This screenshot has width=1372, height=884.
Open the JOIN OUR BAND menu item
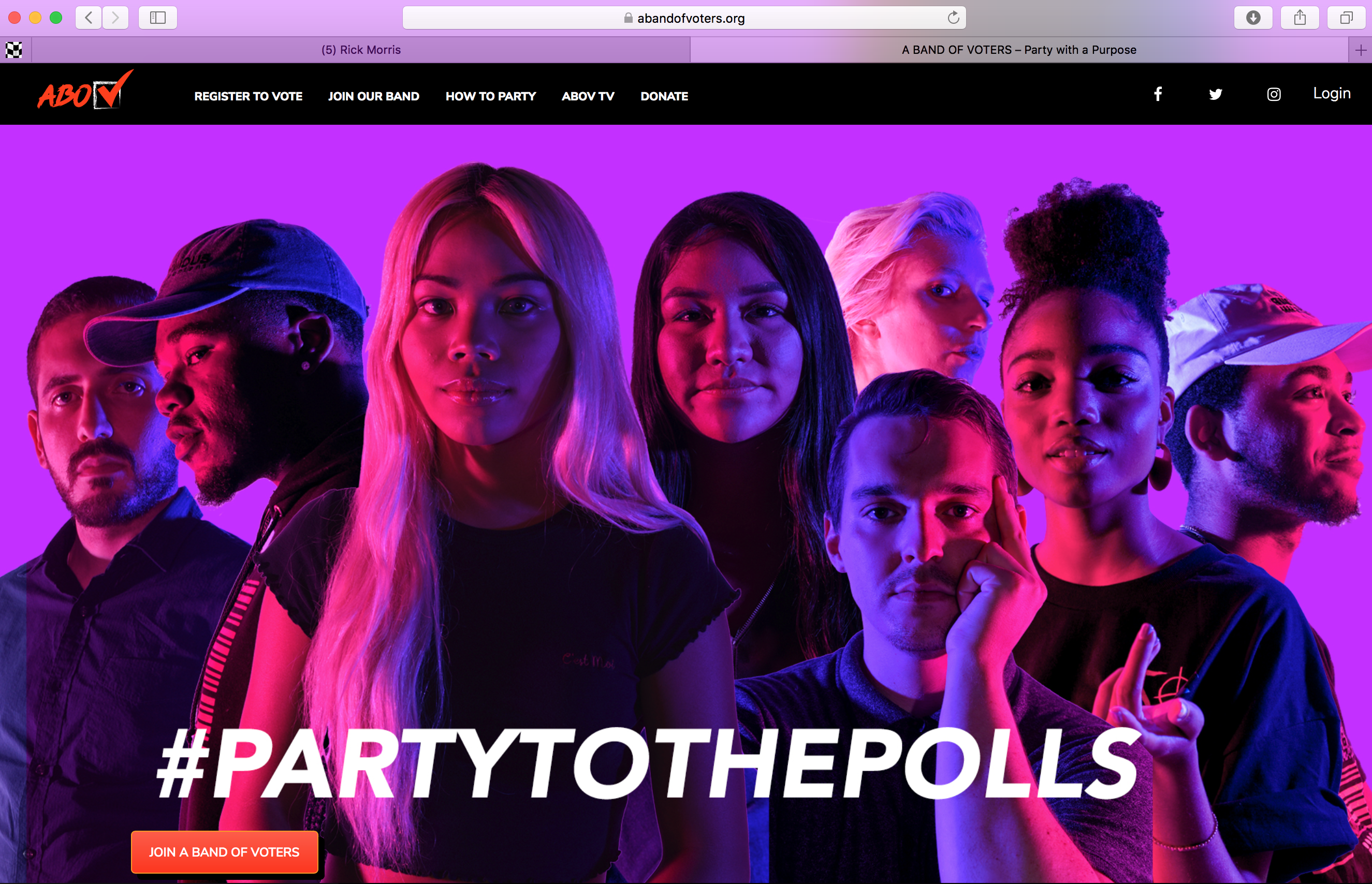click(x=374, y=96)
